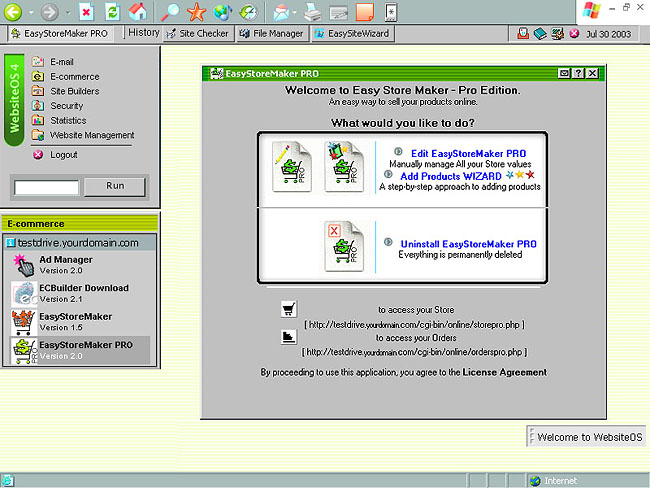Click Edit EasyStoreMaker PRO link
The image size is (650, 488).
468,153
